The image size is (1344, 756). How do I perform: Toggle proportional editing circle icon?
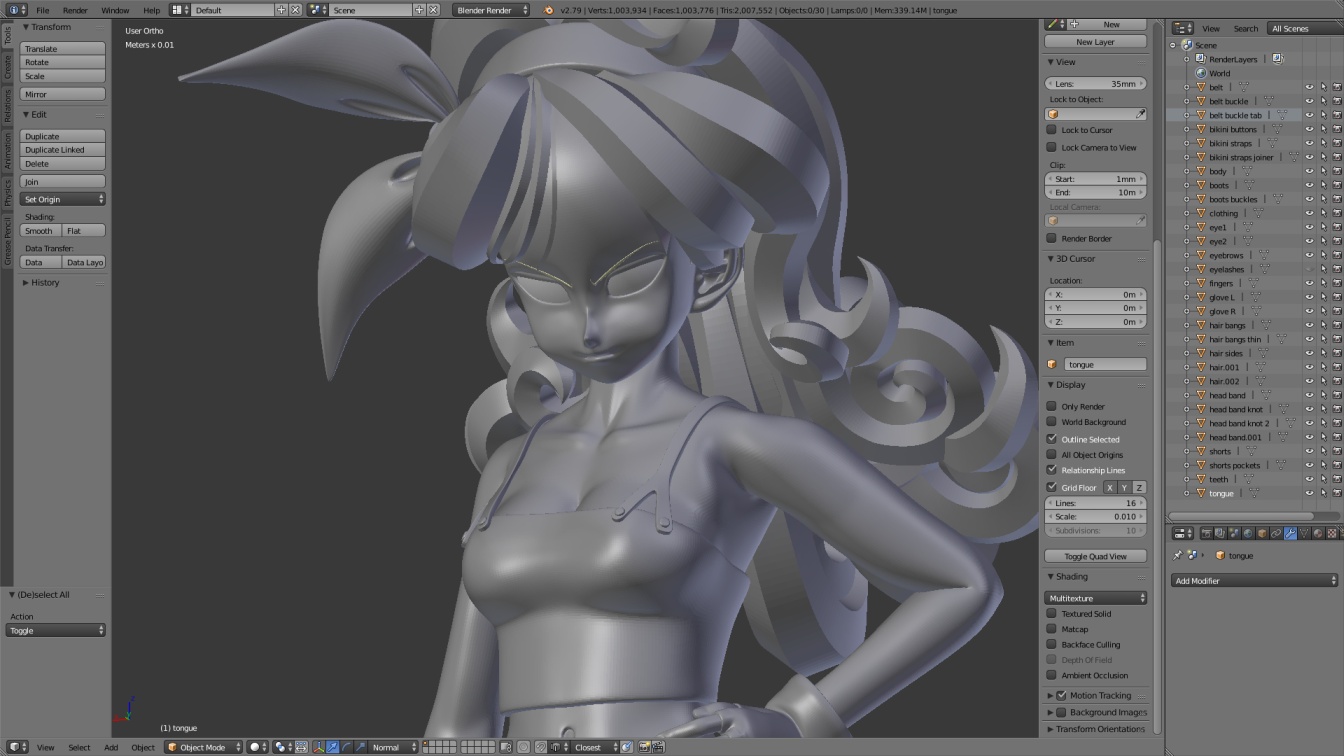[523, 747]
